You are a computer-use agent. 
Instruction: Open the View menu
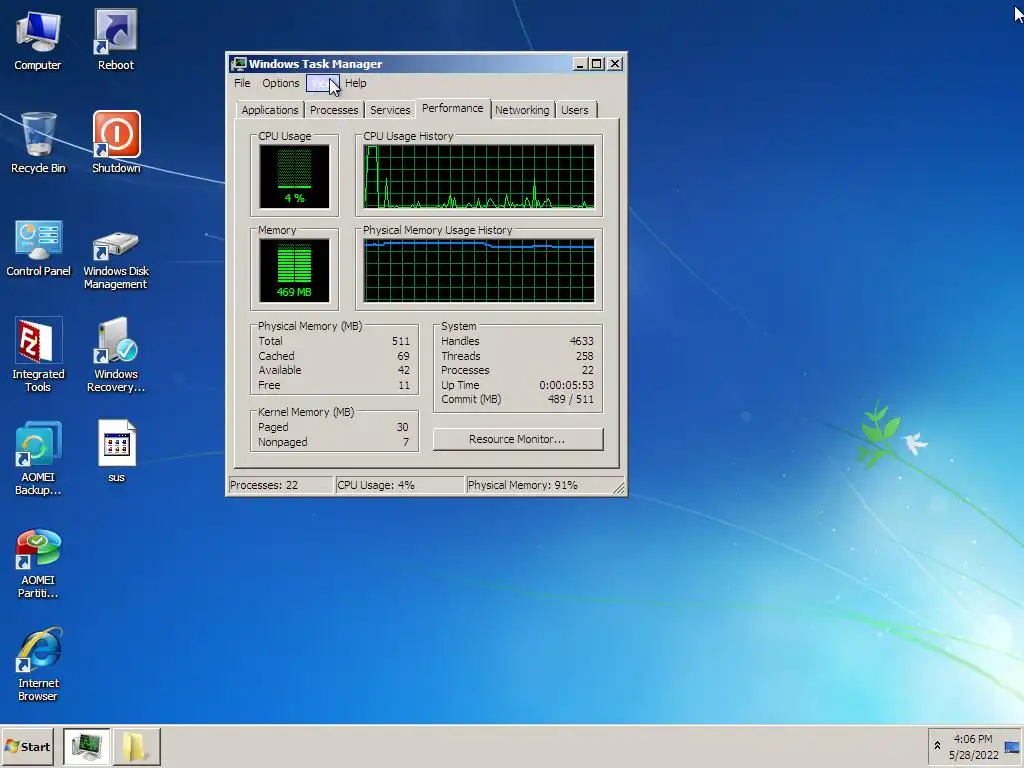(x=323, y=83)
